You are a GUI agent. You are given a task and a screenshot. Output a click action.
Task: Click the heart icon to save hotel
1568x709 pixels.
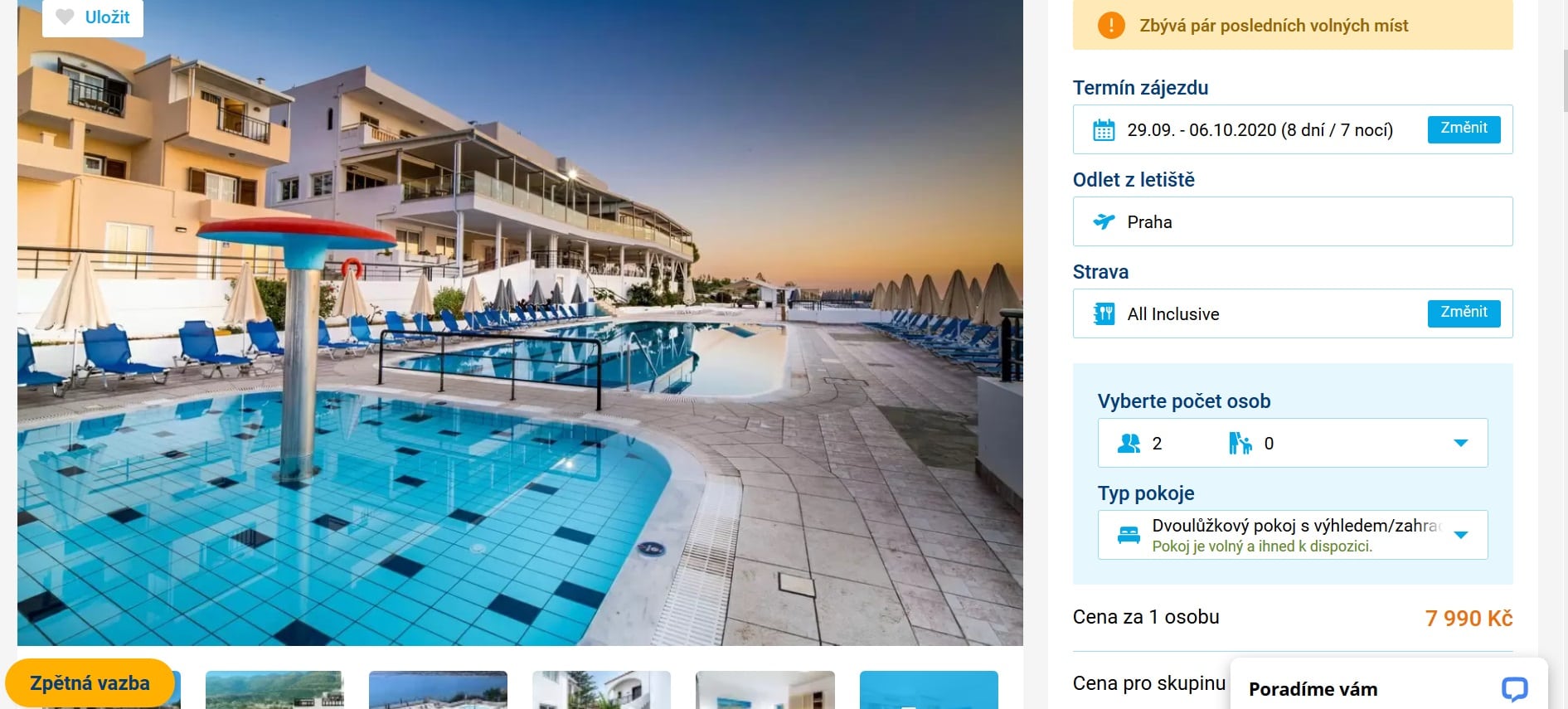pos(65,17)
